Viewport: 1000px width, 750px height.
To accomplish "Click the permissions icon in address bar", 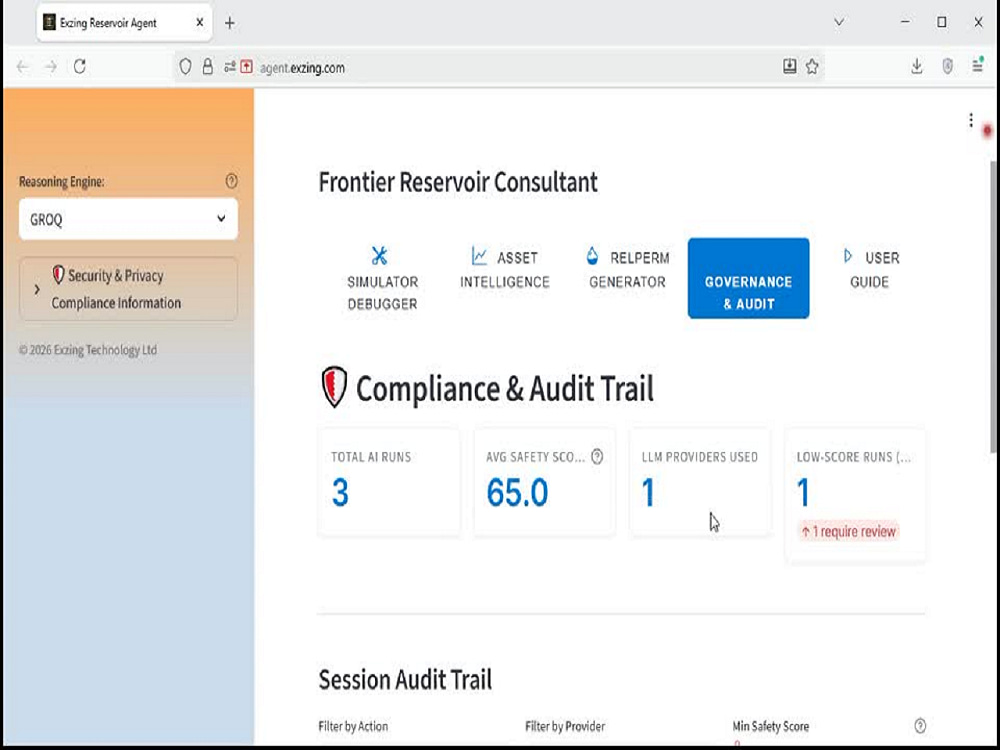I will [x=230, y=67].
